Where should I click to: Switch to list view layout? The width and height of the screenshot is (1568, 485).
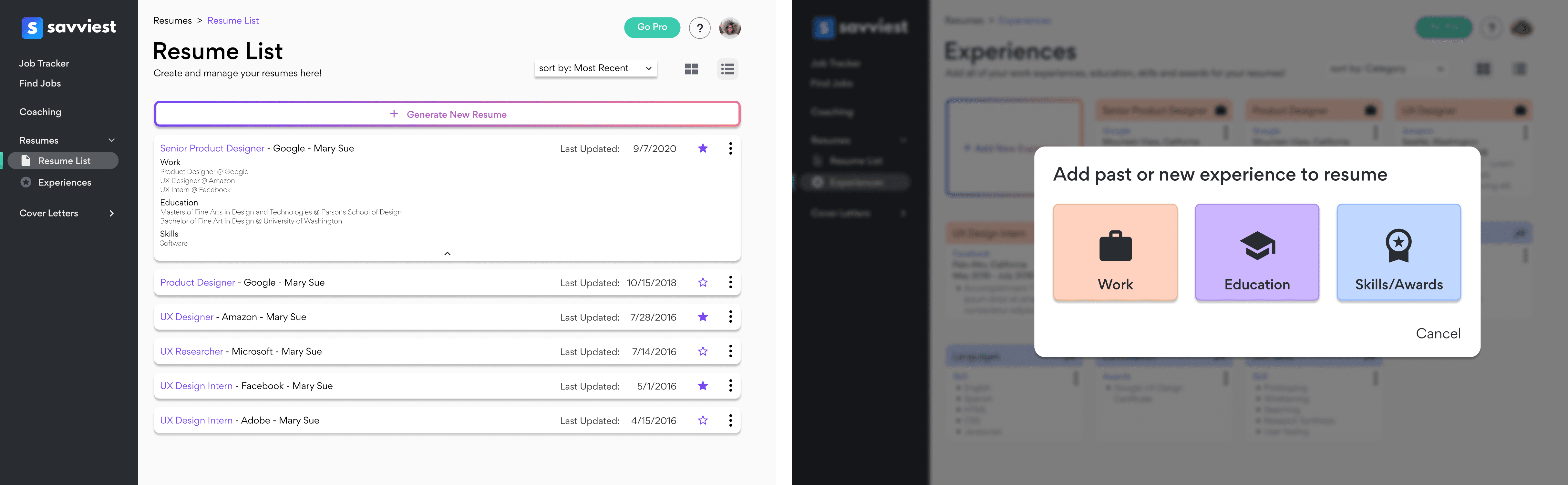pos(727,69)
